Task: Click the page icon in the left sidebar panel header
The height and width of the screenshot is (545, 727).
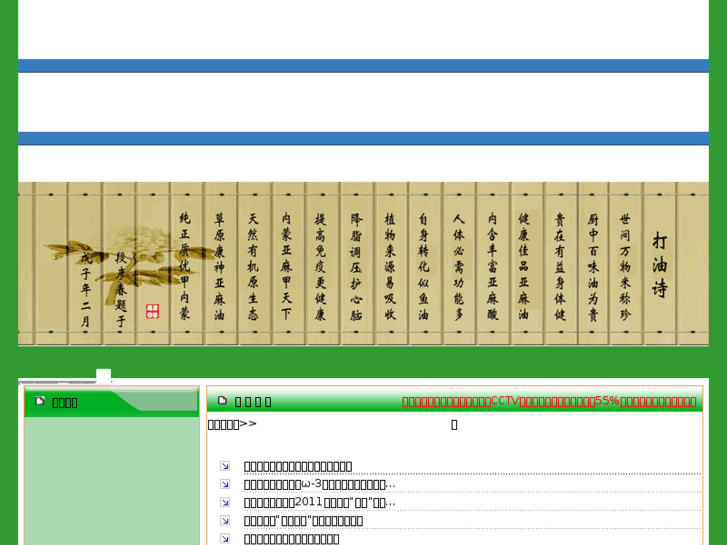Action: tap(40, 401)
